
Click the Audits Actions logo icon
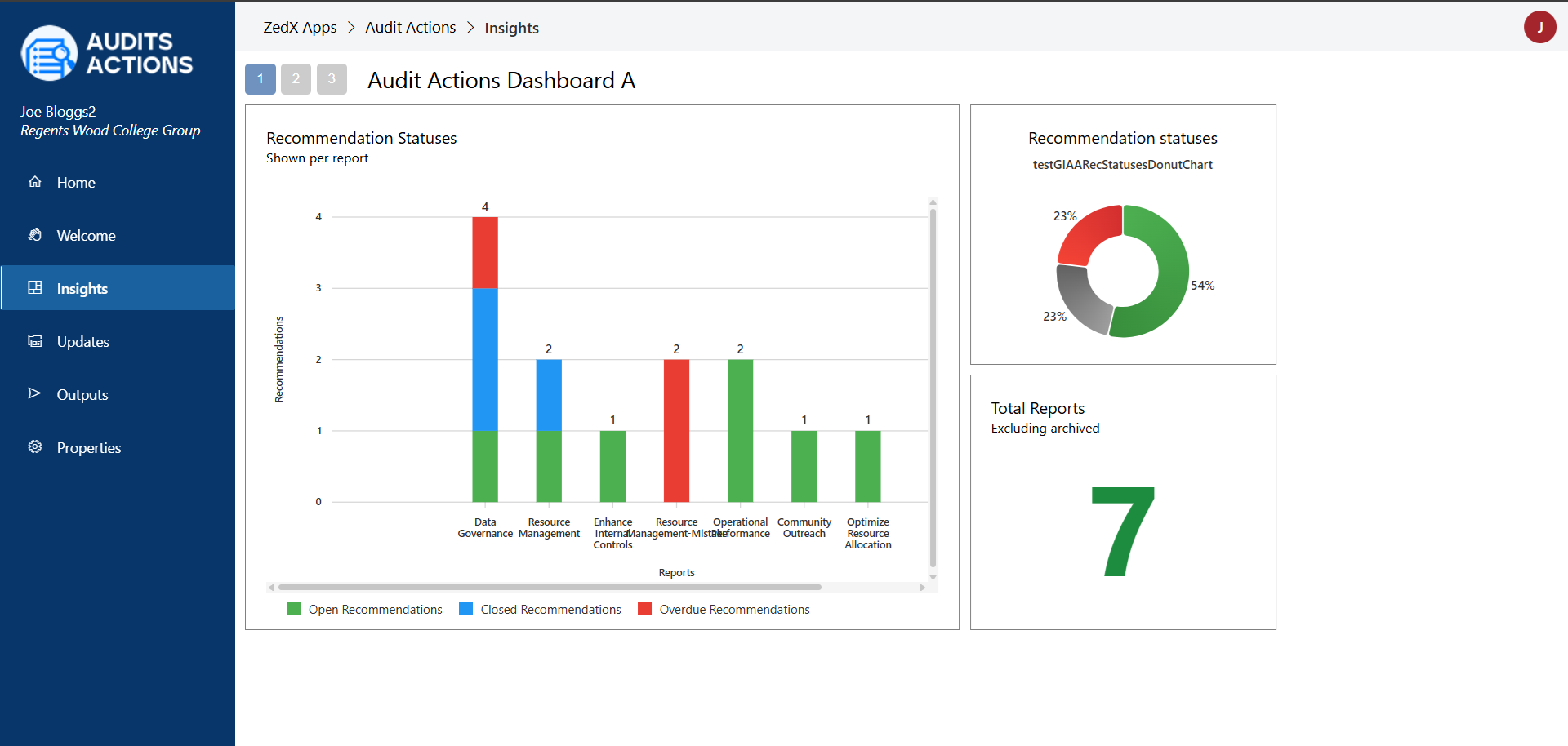(x=49, y=53)
